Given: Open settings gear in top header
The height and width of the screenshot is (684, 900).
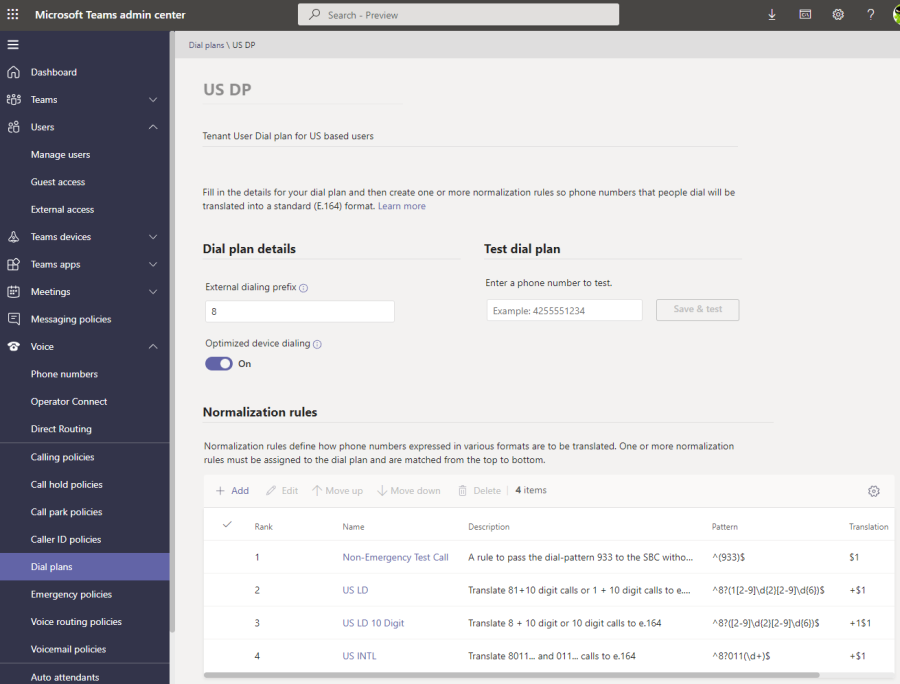Looking at the screenshot, I should (x=838, y=14).
